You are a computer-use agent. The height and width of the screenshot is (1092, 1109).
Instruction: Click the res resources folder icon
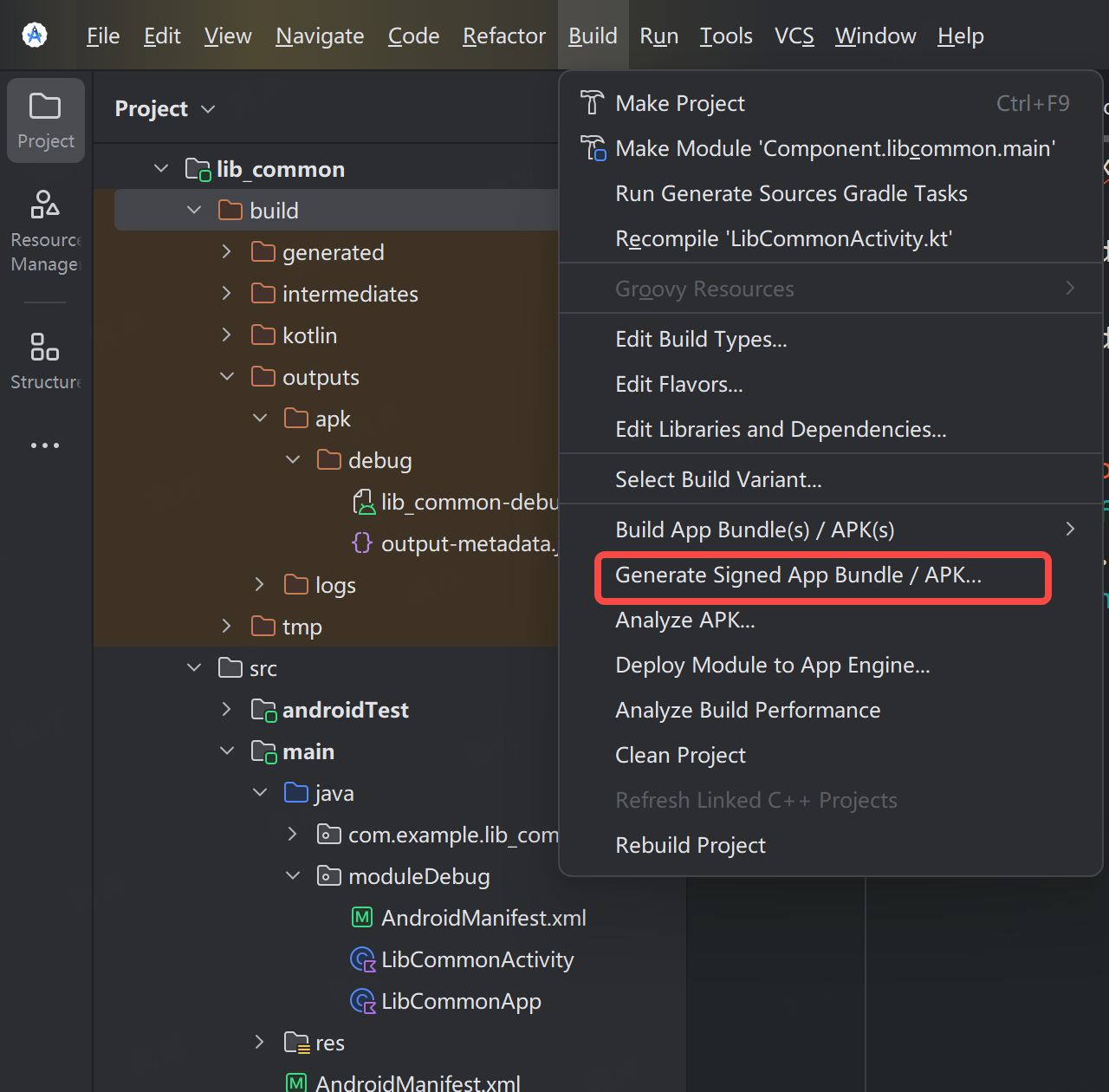click(297, 1043)
